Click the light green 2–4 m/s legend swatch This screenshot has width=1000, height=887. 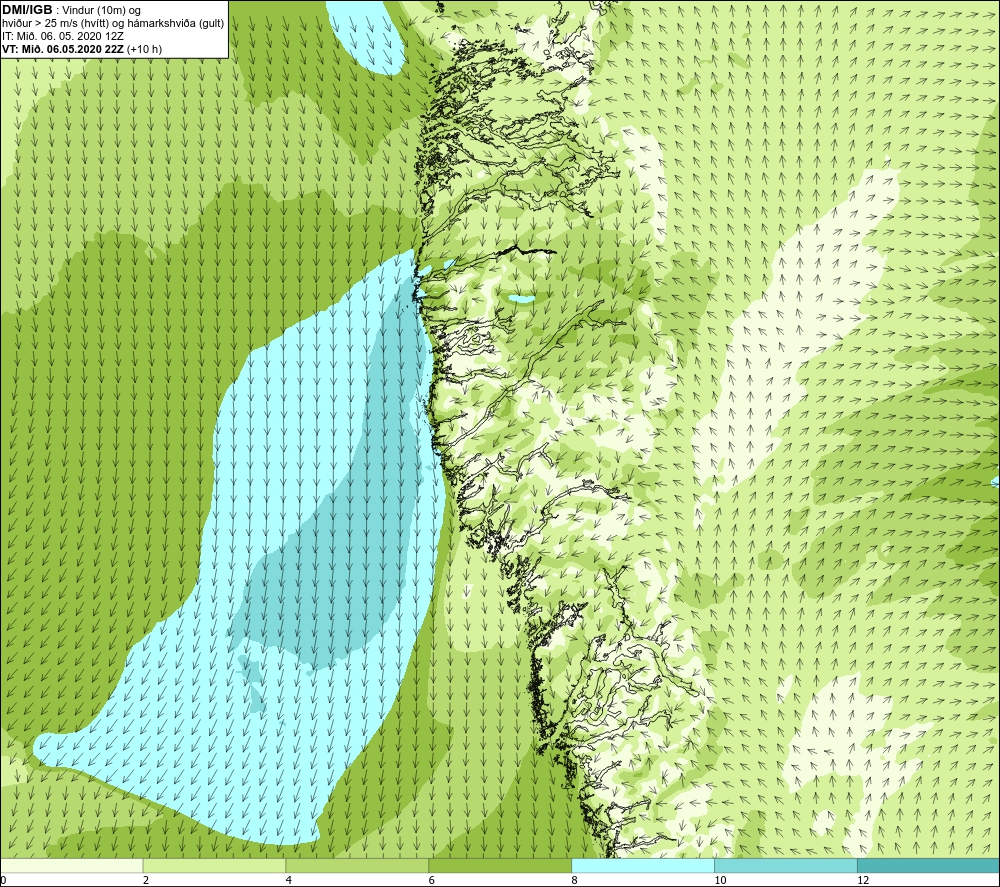214,866
